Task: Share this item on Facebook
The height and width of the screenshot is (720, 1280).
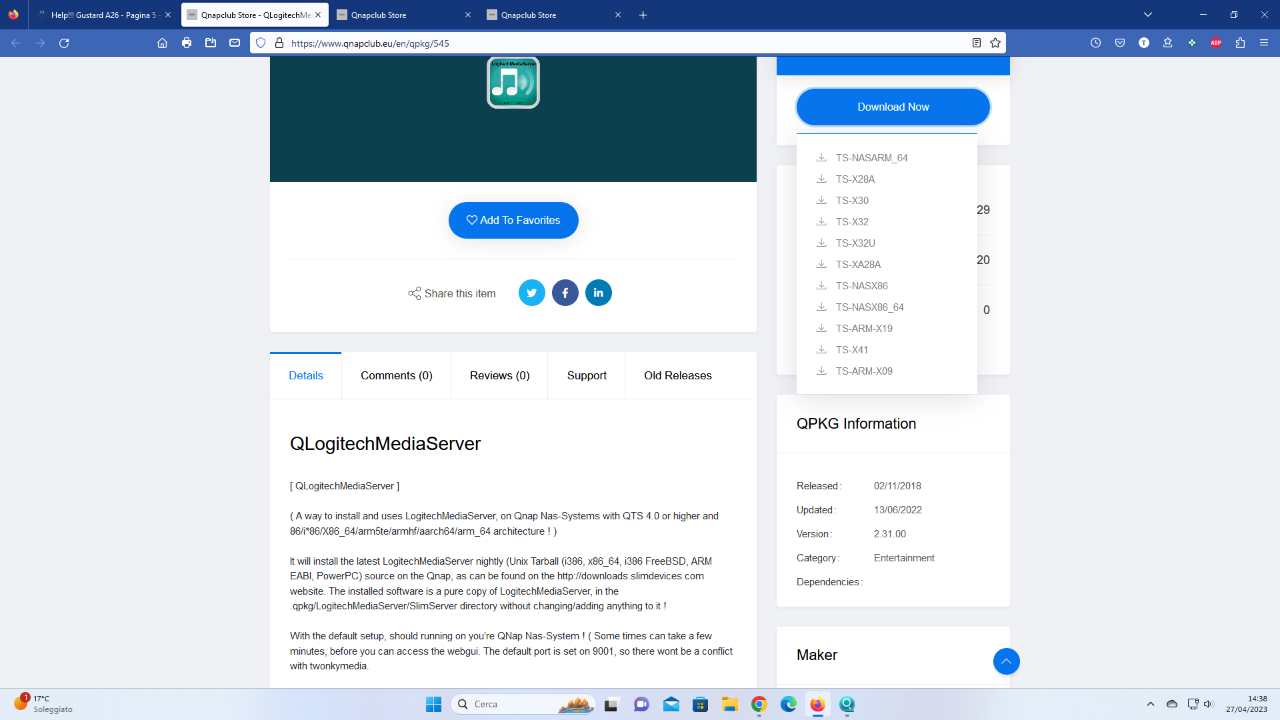Action: [565, 293]
